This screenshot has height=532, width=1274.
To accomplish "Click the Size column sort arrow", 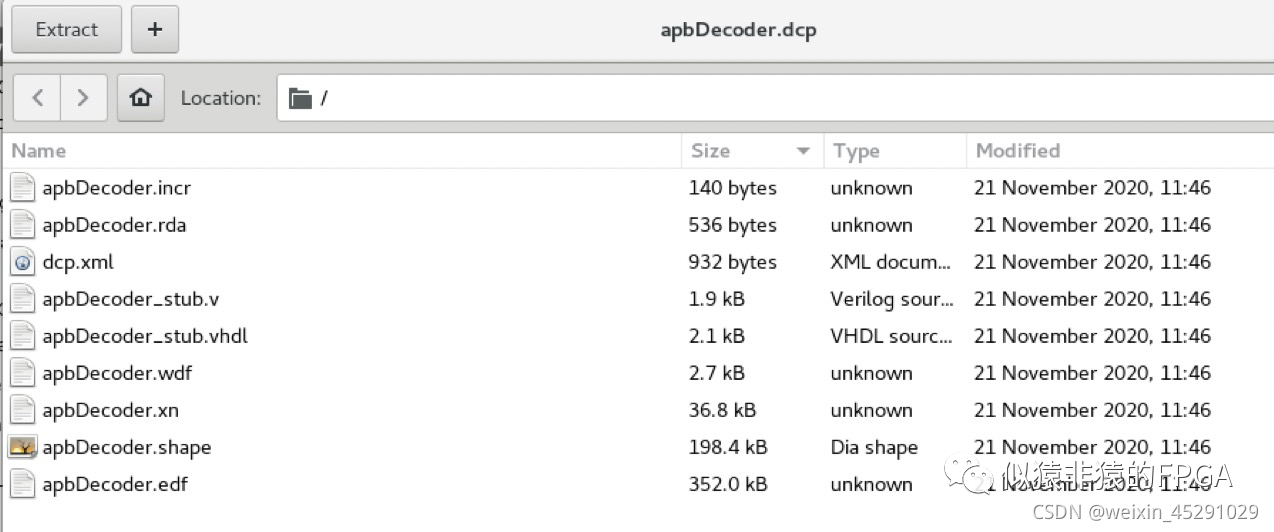I will 802,151.
